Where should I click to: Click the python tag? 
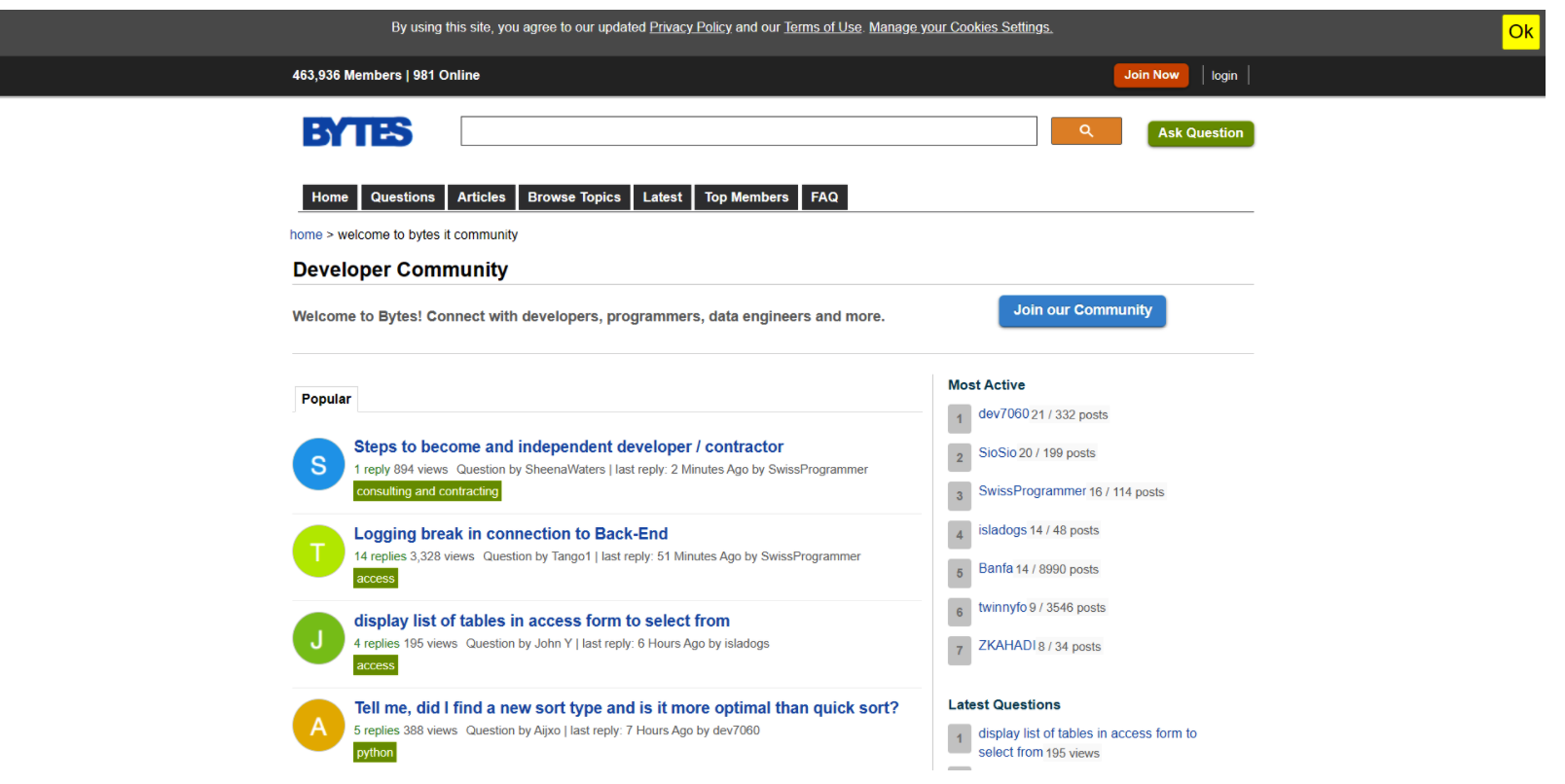coord(375,753)
